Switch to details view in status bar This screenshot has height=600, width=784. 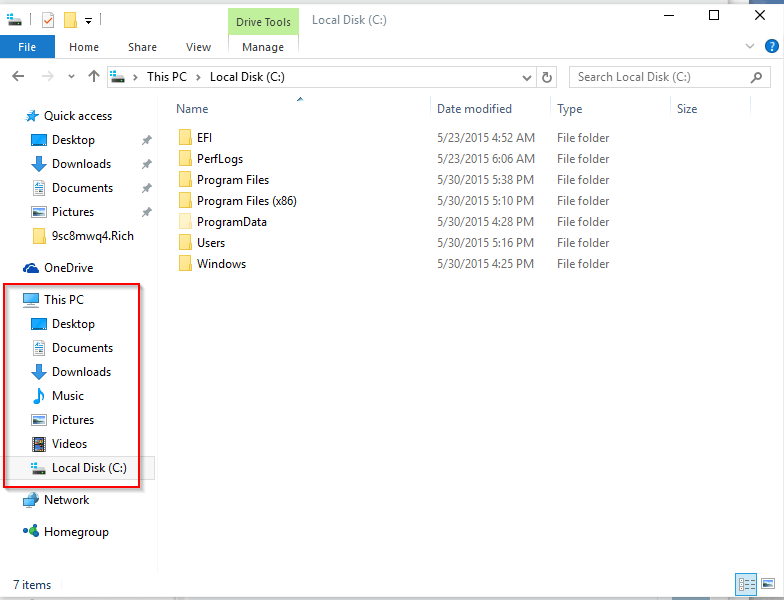746,584
